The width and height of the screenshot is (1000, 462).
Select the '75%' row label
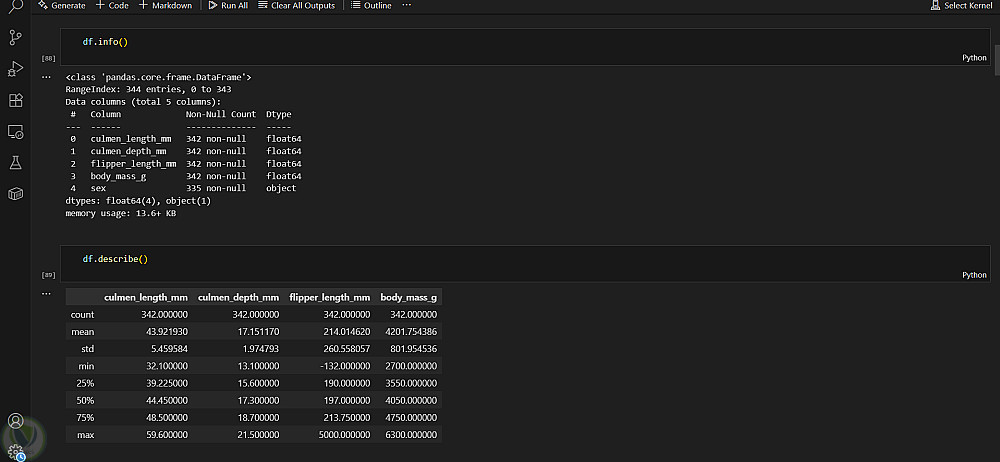tap(85, 418)
